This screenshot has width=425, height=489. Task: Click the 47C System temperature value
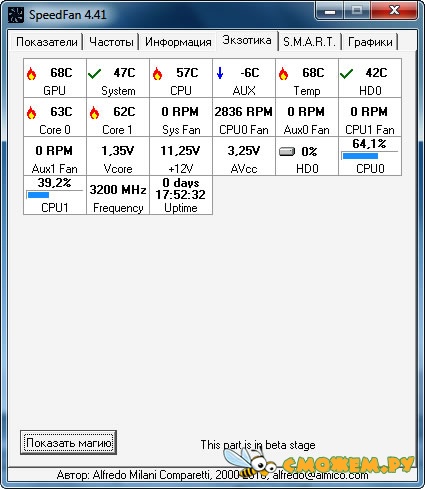click(x=124, y=73)
